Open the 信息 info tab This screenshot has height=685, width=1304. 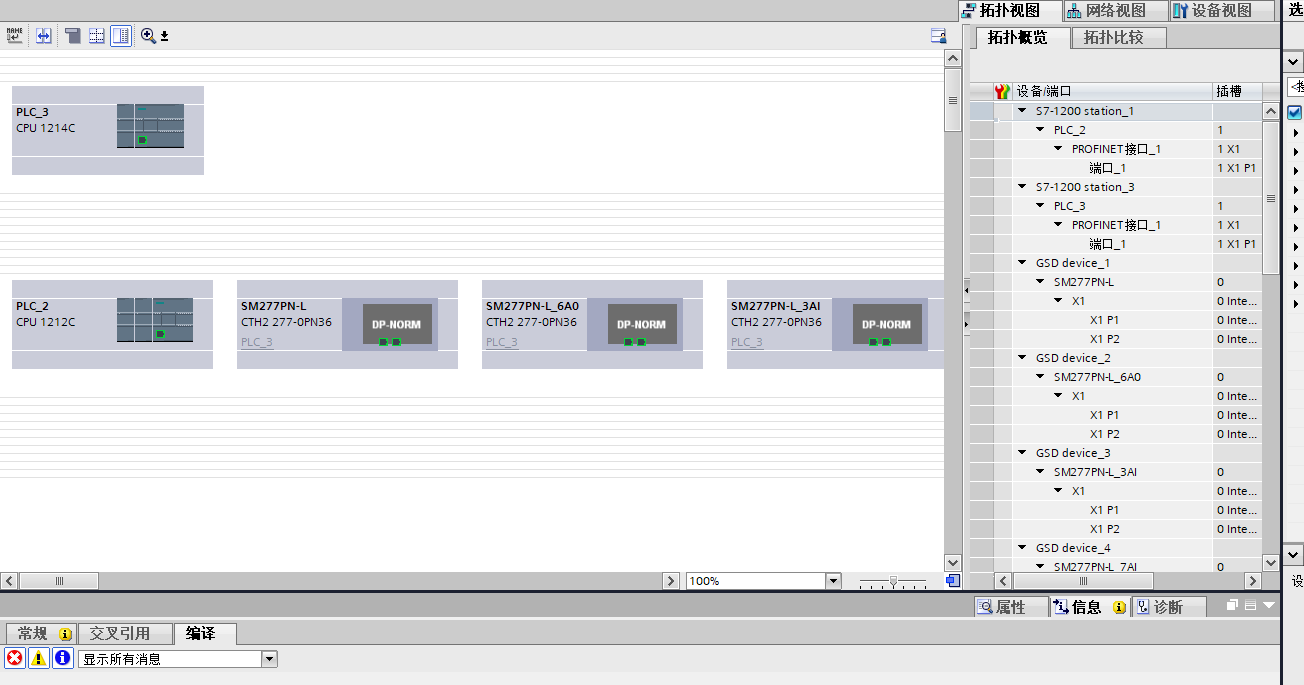click(1090, 607)
